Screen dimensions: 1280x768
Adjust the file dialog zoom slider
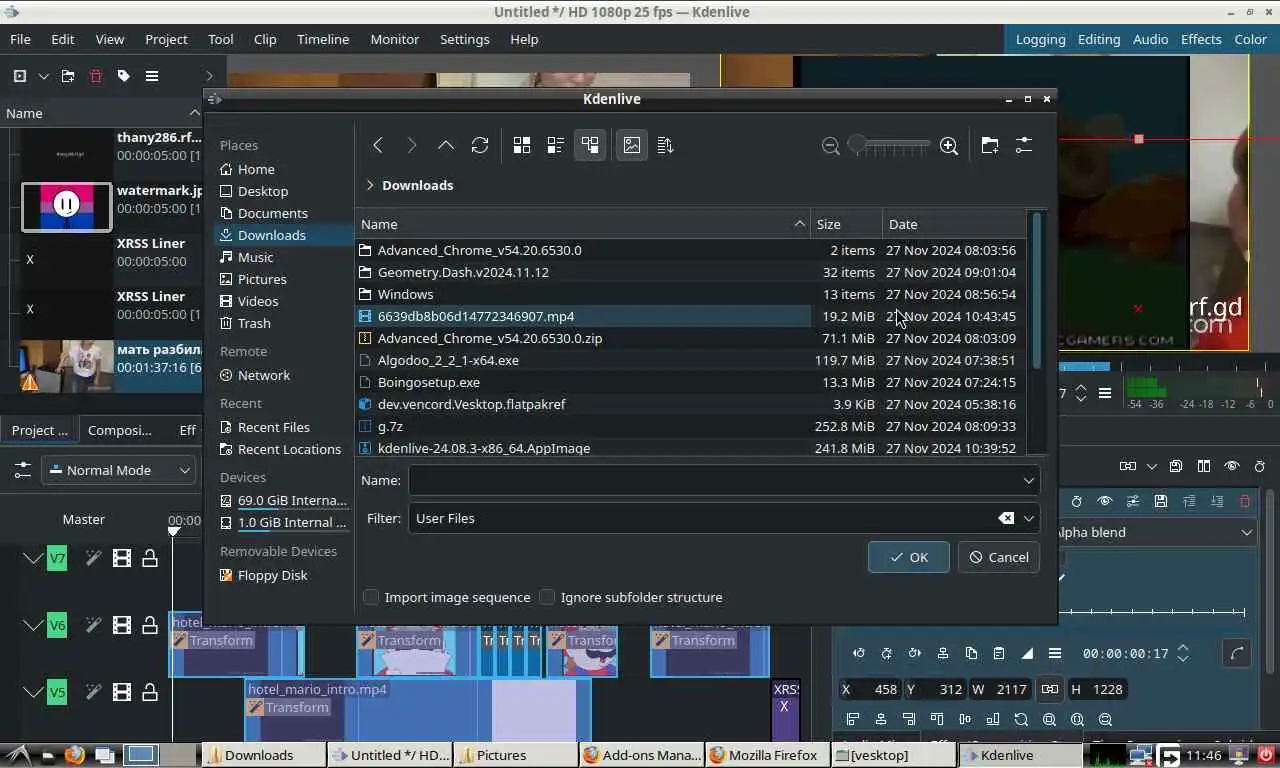tap(889, 146)
